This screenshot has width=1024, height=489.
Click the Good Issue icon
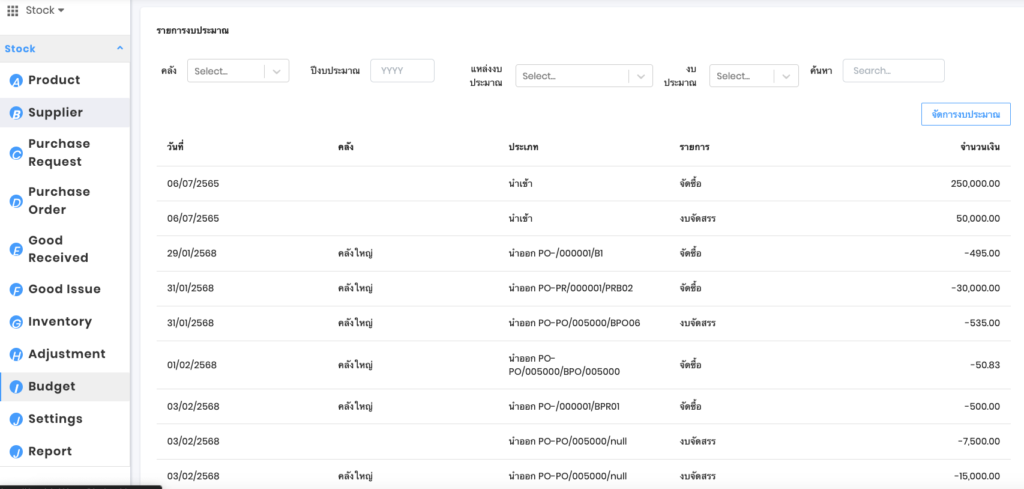point(16,290)
